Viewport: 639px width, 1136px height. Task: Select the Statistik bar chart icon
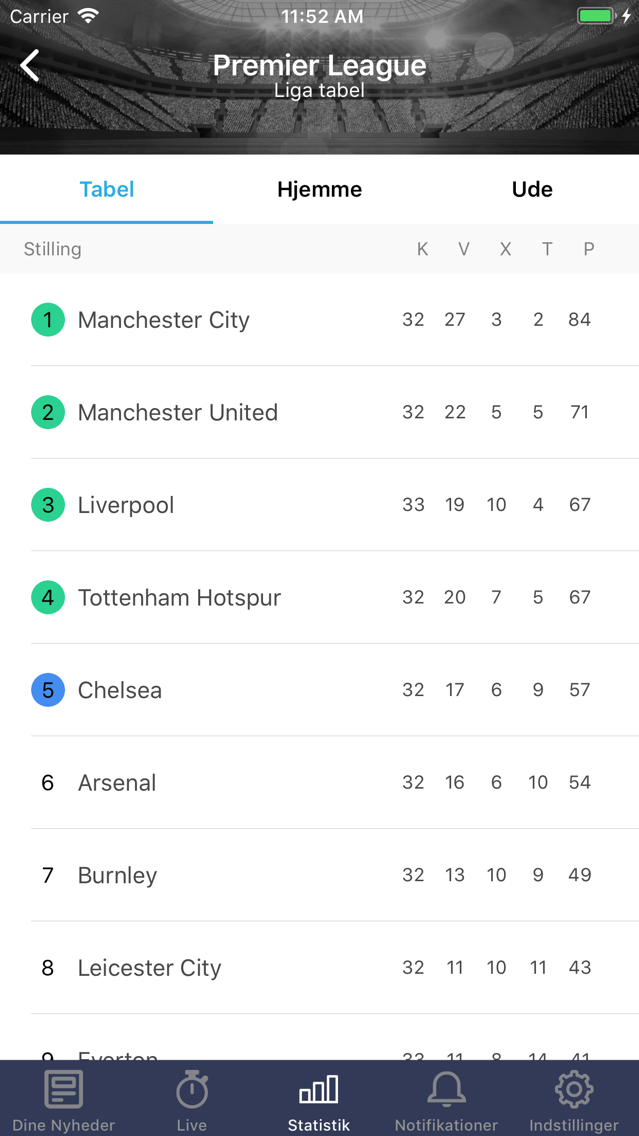tap(319, 1090)
